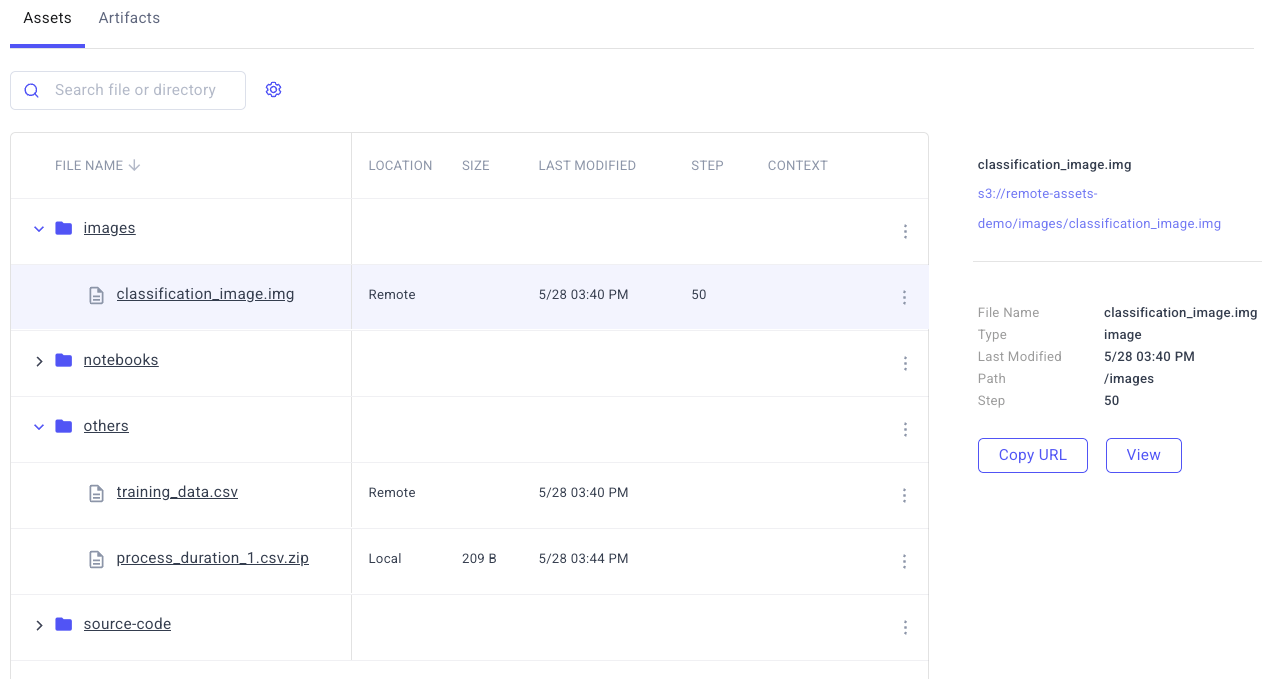Click the folder icon beside notebooks
Screen dimensions: 1279x679
pos(63,359)
